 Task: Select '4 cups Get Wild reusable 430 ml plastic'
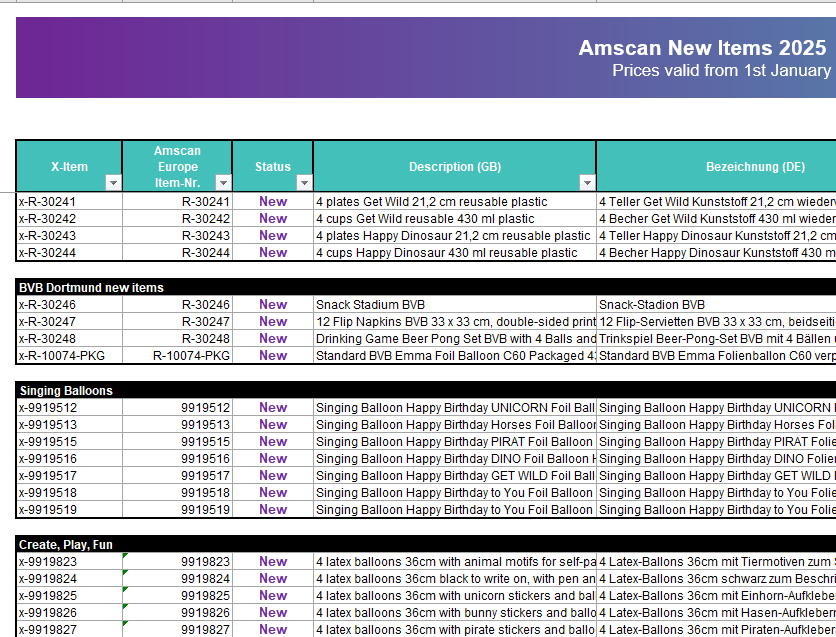[455, 219]
